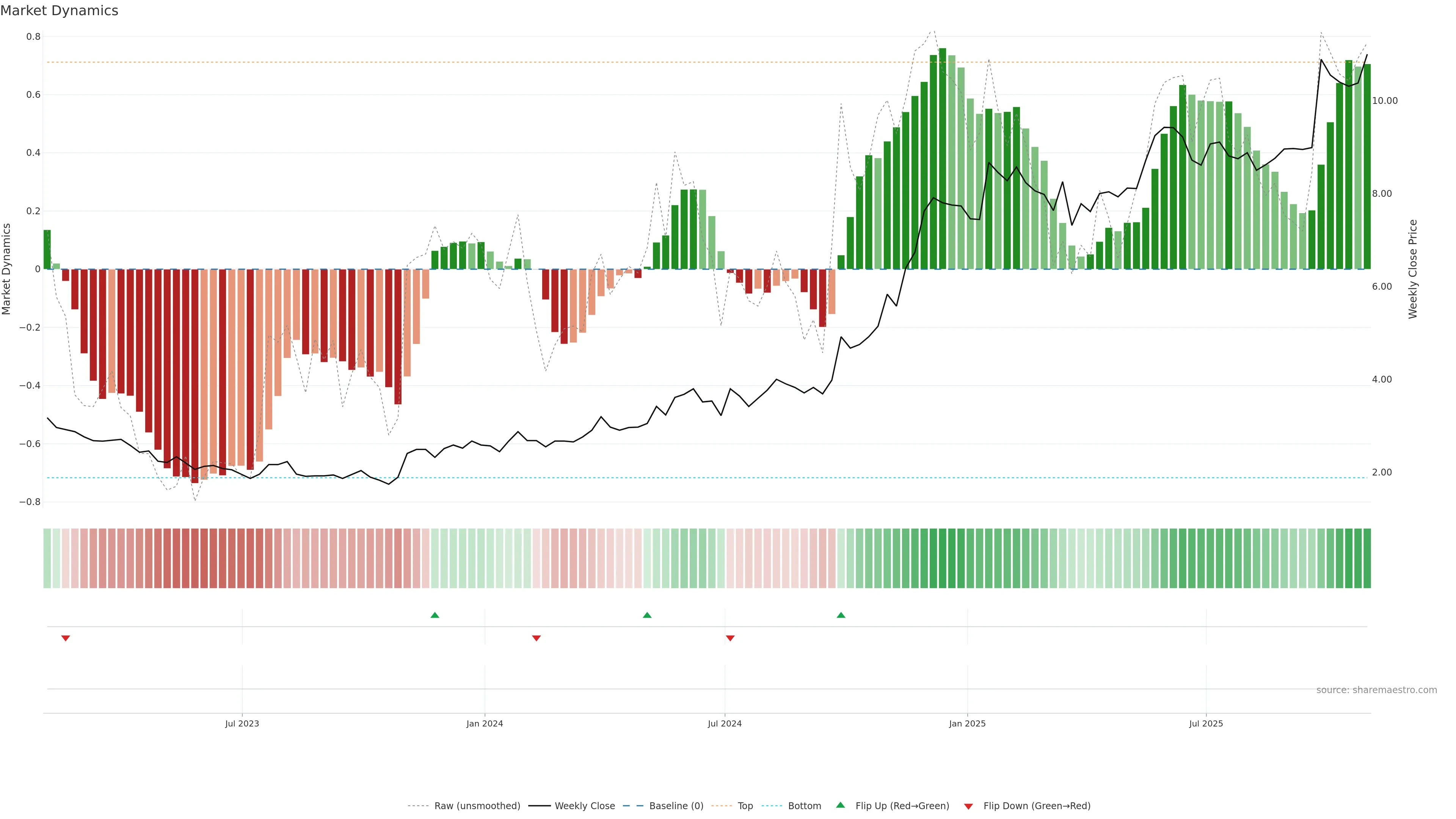1456x819 pixels.
Task: Click the Jan 2025 x-axis label
Action: (x=967, y=723)
